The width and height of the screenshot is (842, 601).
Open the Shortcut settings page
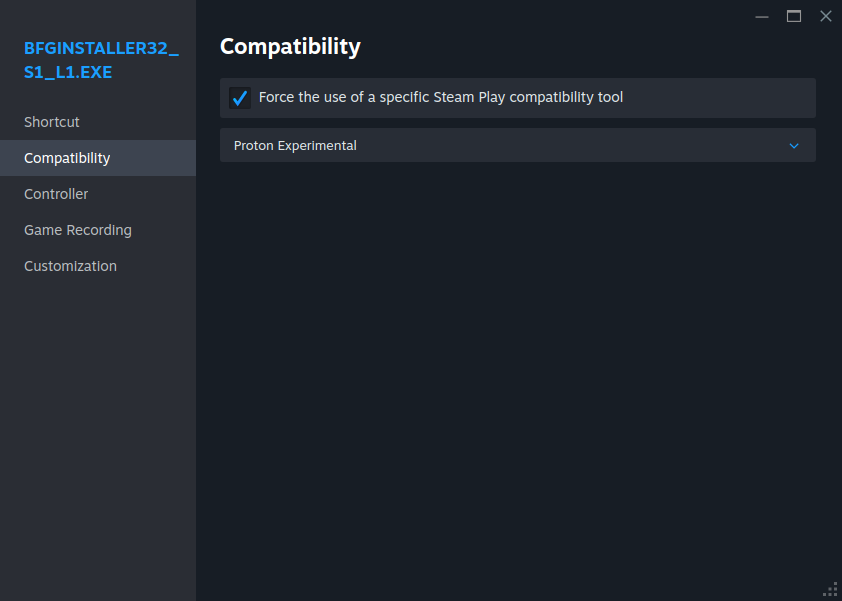52,122
